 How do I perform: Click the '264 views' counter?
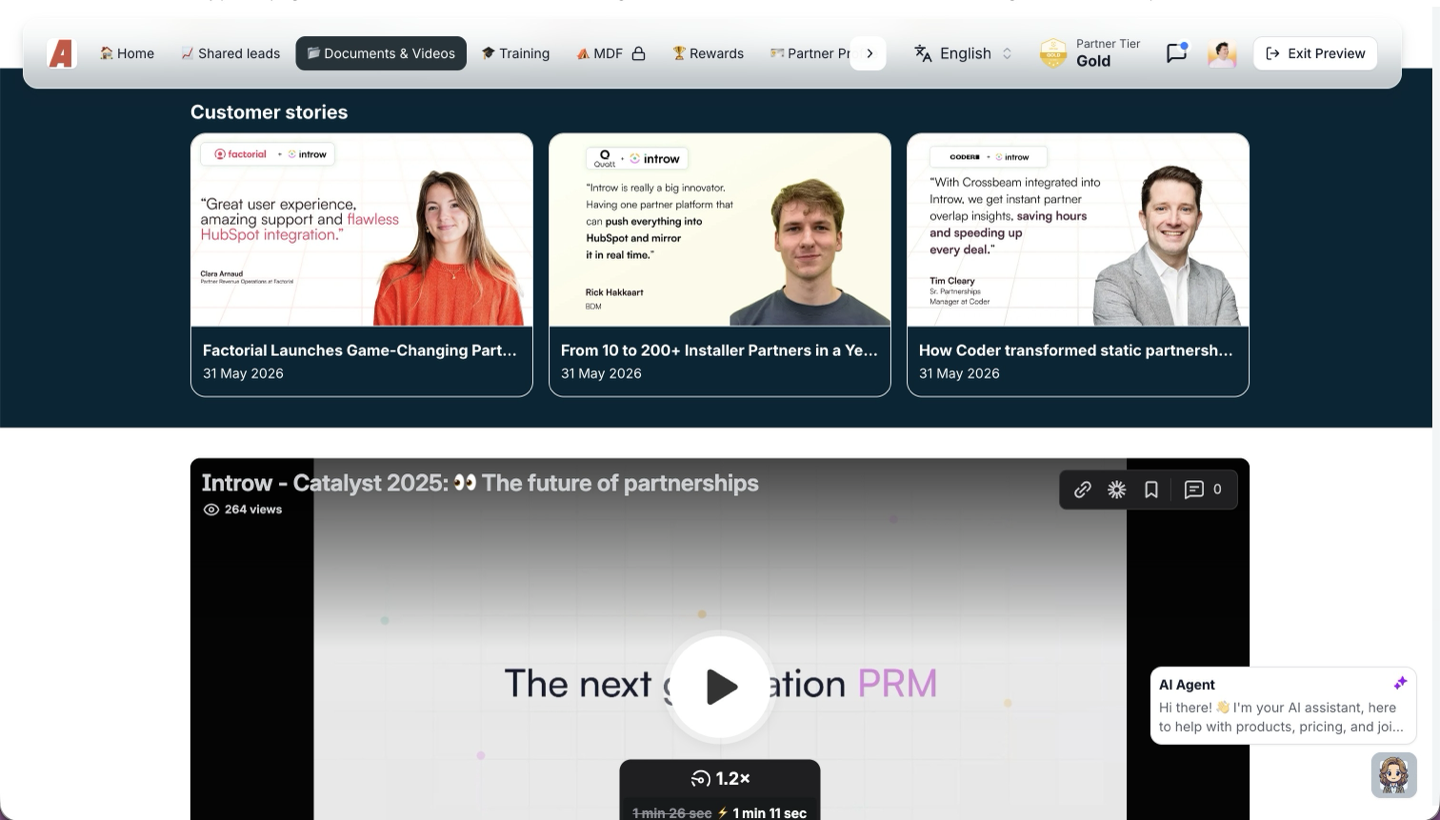tap(243, 509)
